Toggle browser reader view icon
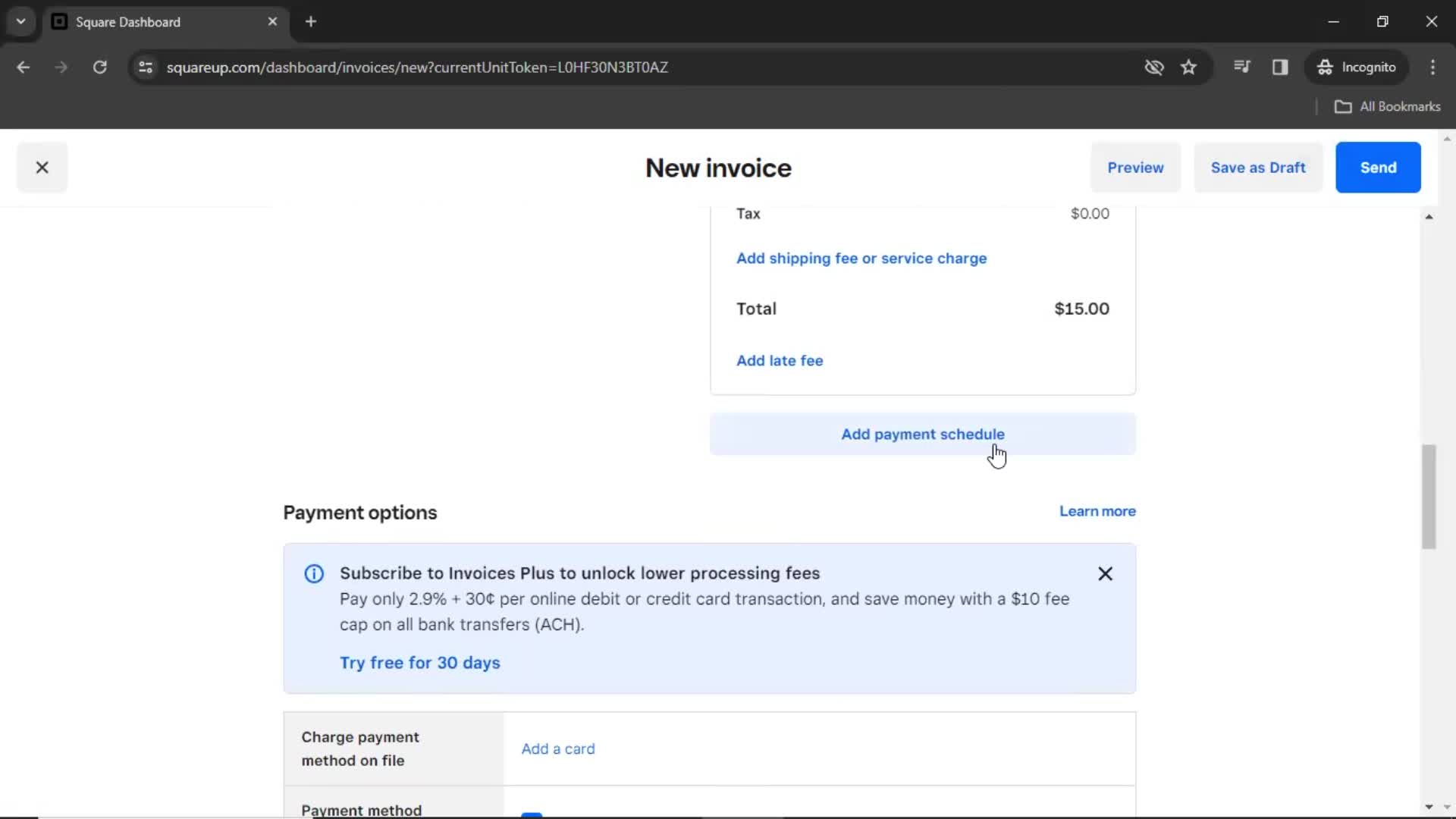 pyautogui.click(x=1280, y=67)
